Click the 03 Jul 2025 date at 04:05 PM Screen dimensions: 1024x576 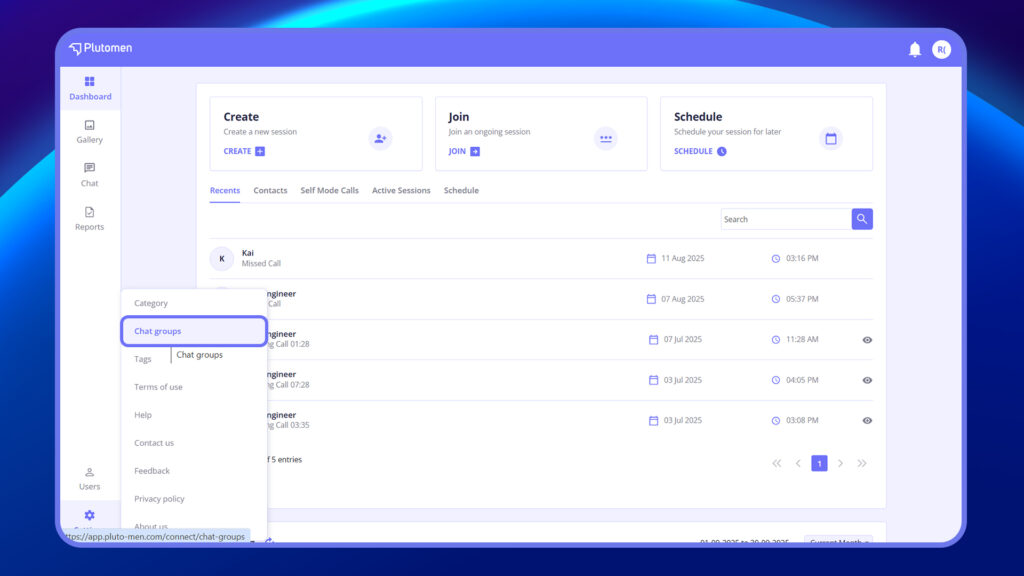682,380
